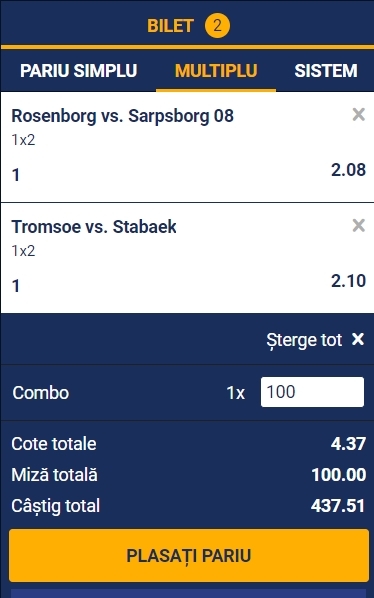The image size is (374, 598).
Task: Switch to Pariu Simplu tab
Action: pos(79,71)
